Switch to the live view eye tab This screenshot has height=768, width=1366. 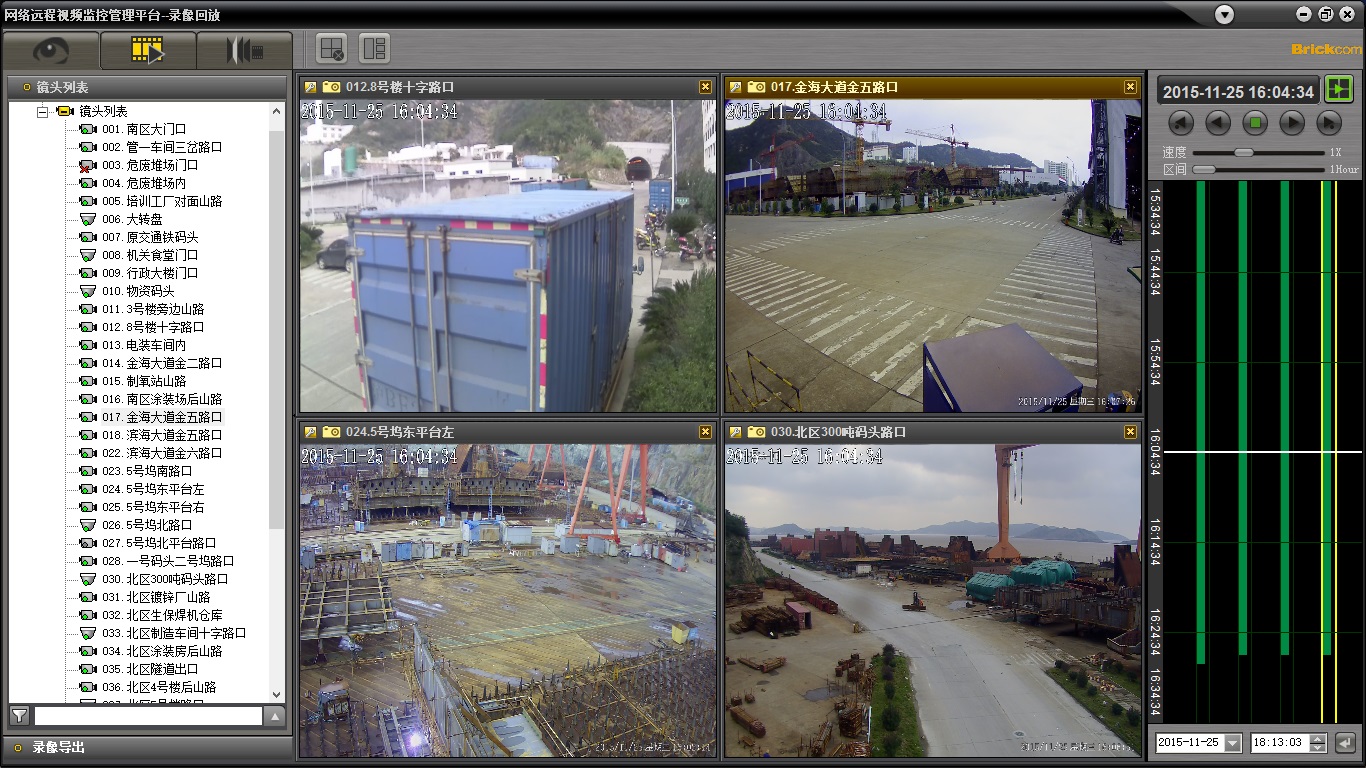coord(51,50)
